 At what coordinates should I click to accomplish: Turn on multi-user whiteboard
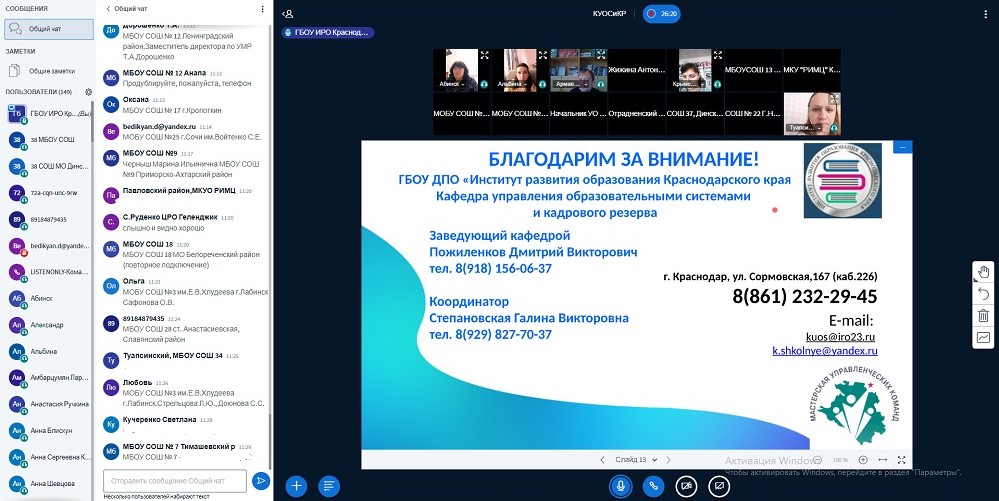pos(983,338)
